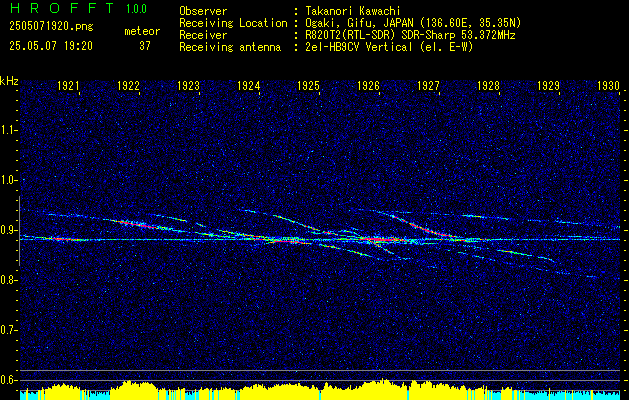
Task: Click the 0.8 kHz frequency tick label
Action: point(8,280)
